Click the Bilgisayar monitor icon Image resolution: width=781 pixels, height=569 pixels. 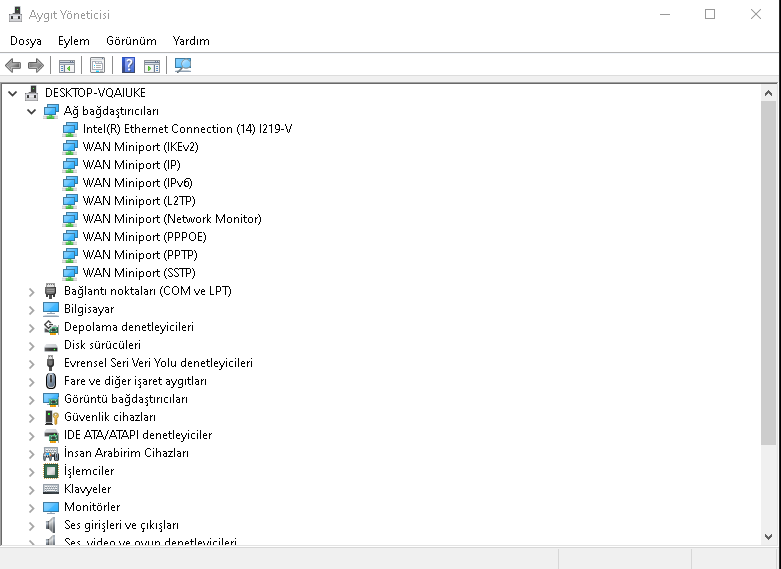[51, 309]
